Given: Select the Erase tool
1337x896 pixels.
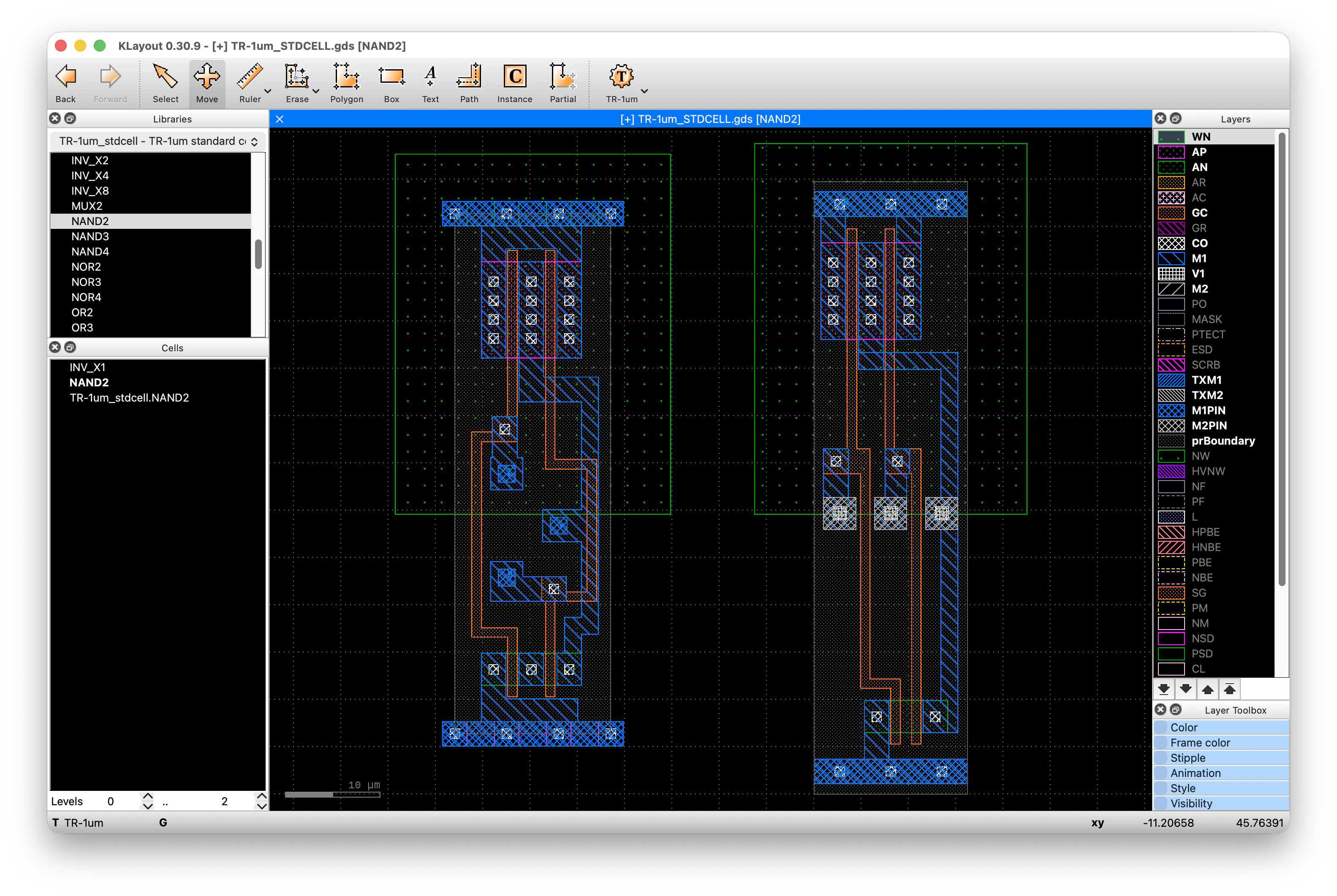Looking at the screenshot, I should coord(297,84).
